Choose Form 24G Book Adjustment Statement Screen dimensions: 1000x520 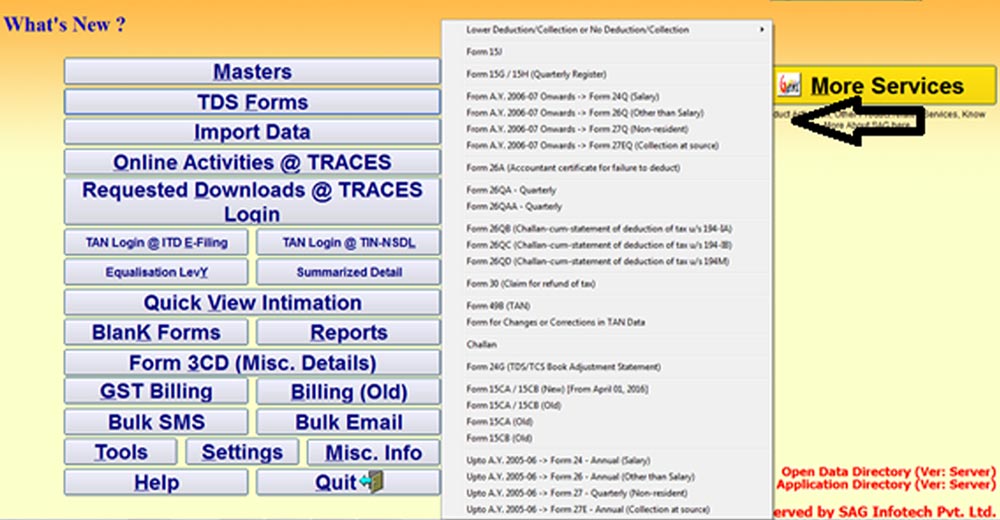click(x=563, y=367)
